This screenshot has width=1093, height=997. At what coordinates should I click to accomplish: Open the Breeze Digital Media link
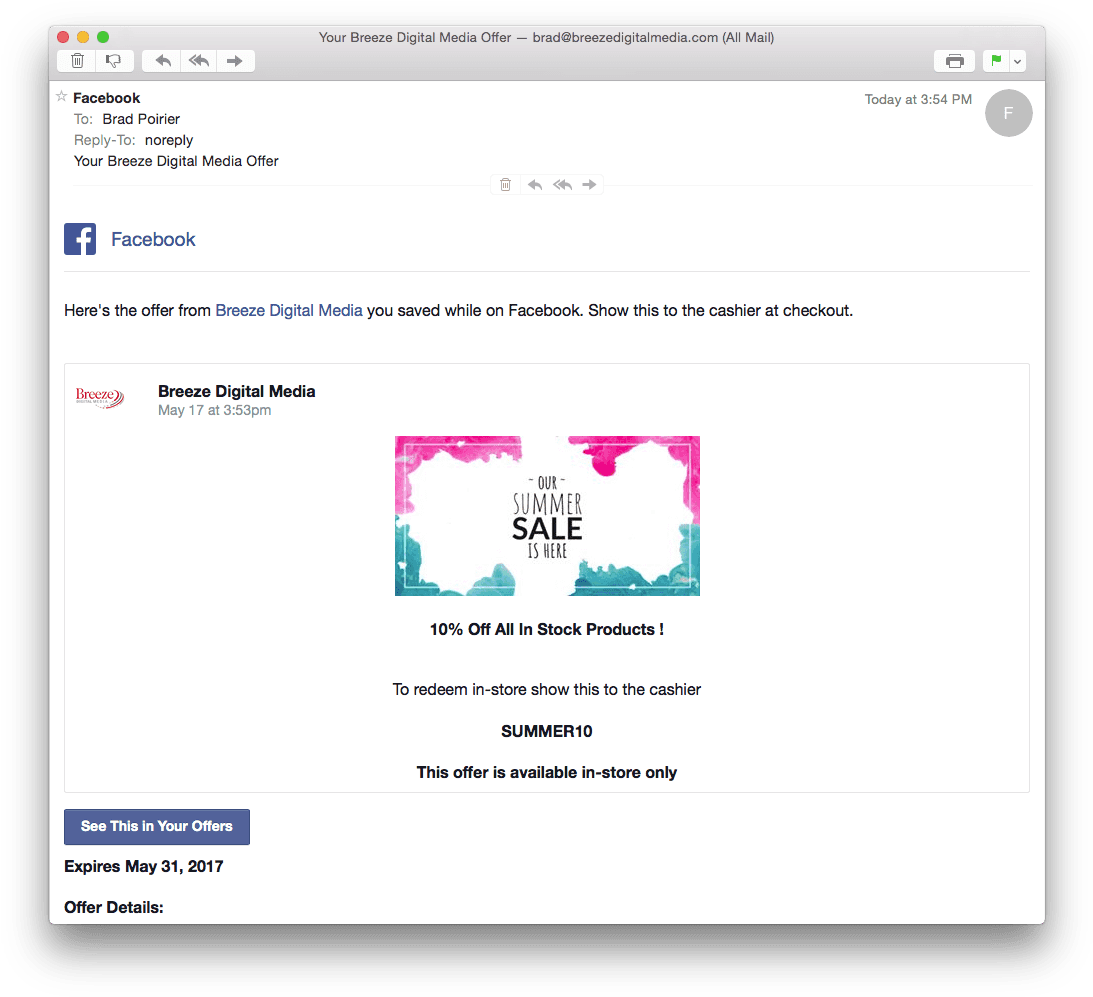tap(288, 310)
